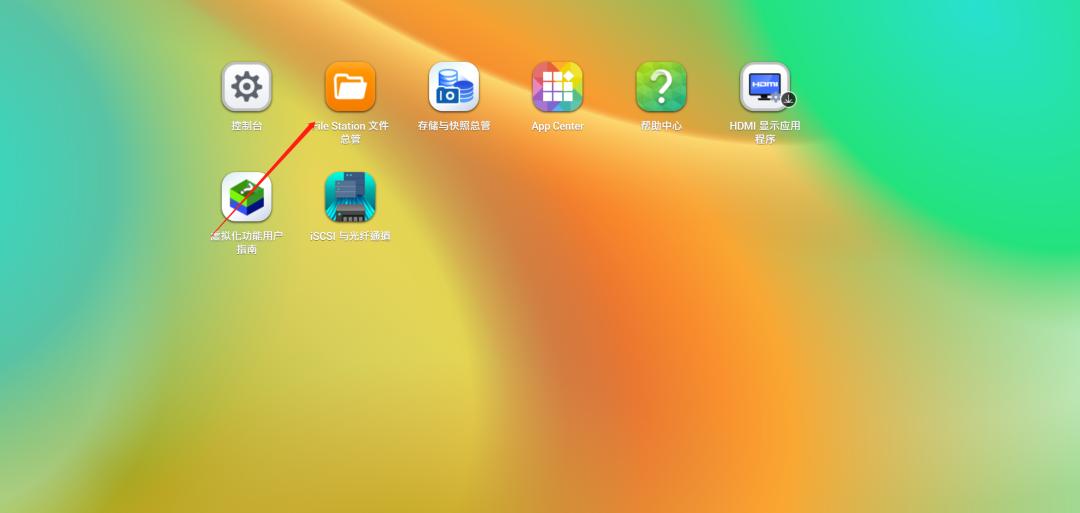
Task: Click the 控制台 label text
Action: click(247, 126)
